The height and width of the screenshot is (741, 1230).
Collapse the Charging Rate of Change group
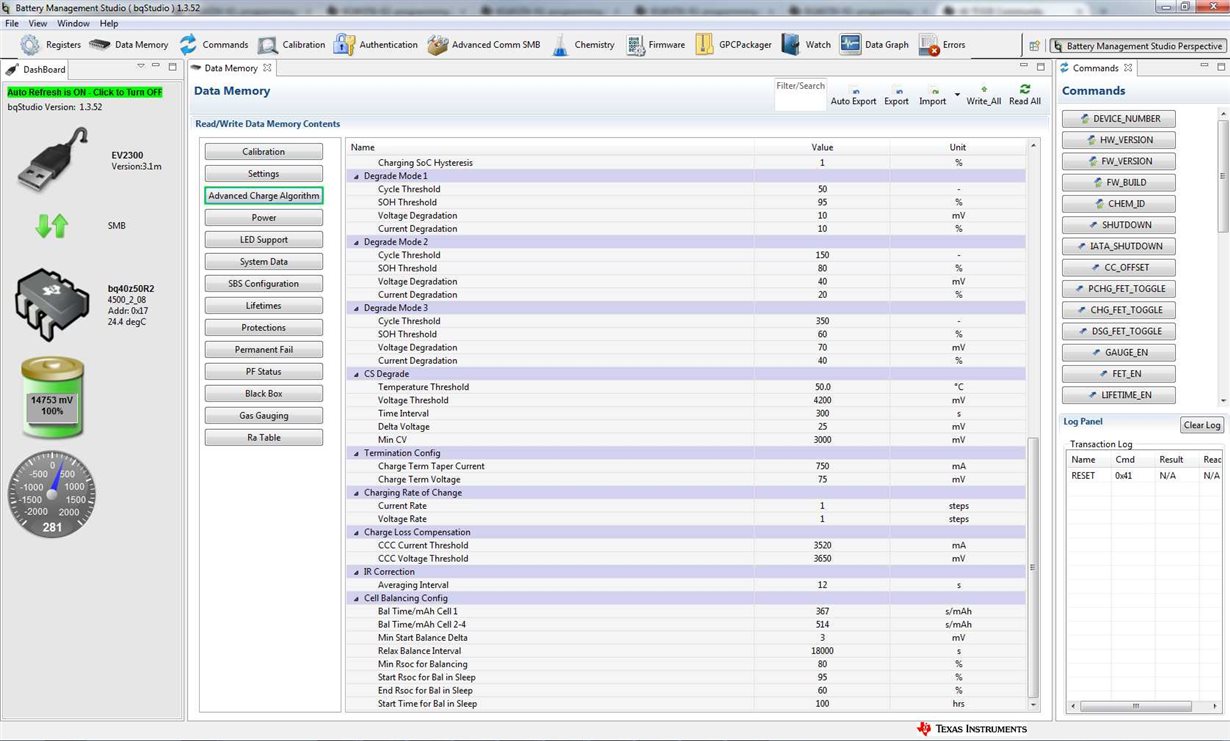coord(356,493)
